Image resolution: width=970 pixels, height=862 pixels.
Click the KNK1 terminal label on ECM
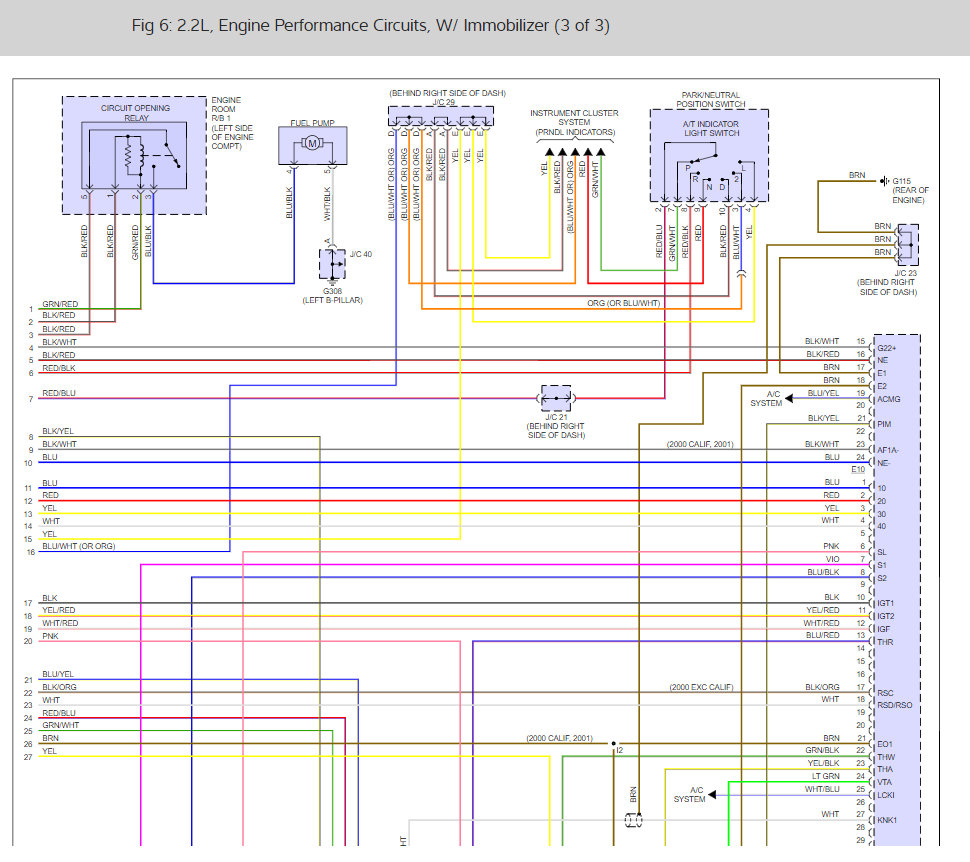886,820
